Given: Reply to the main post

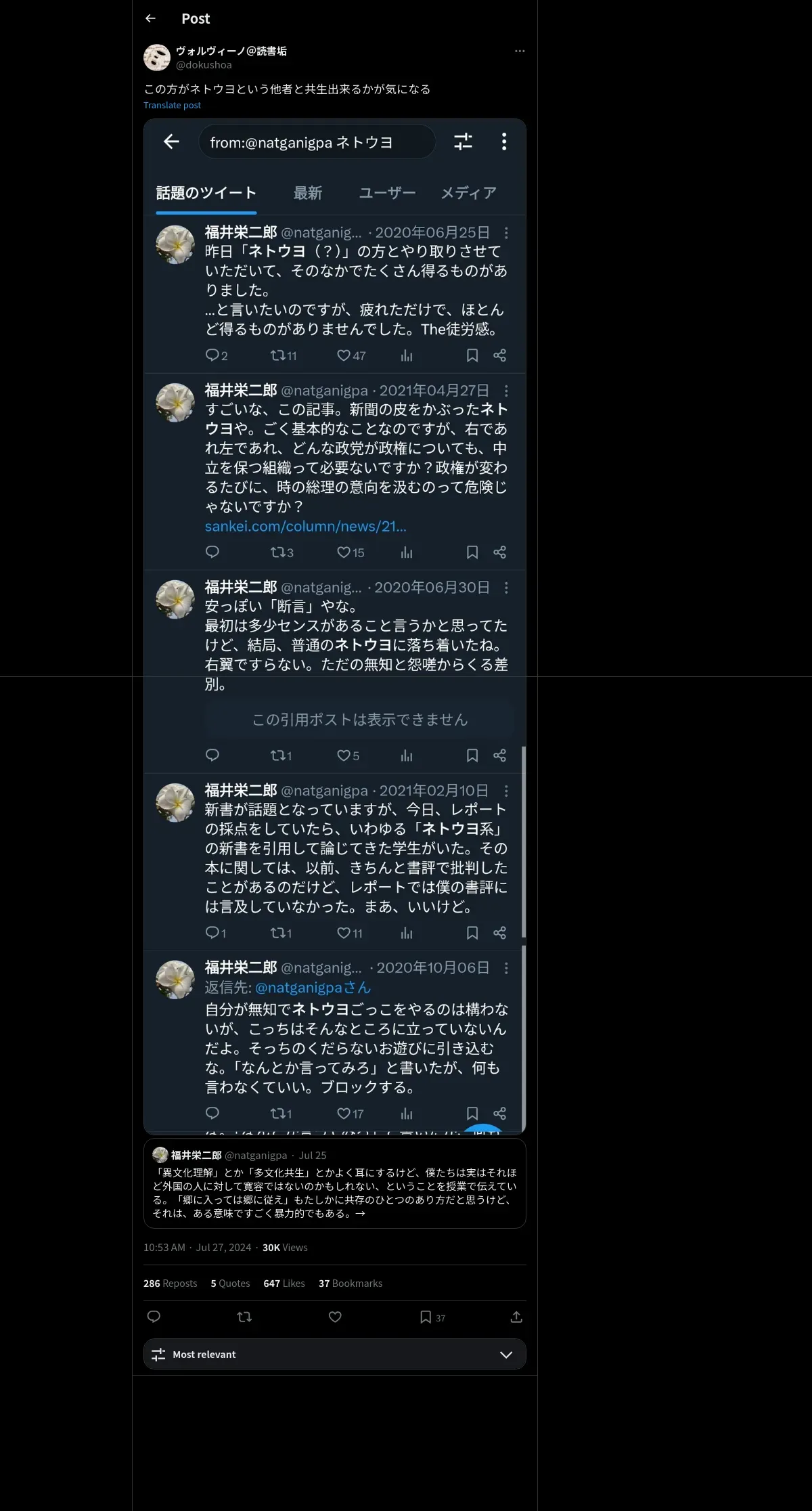Looking at the screenshot, I should (x=154, y=1316).
